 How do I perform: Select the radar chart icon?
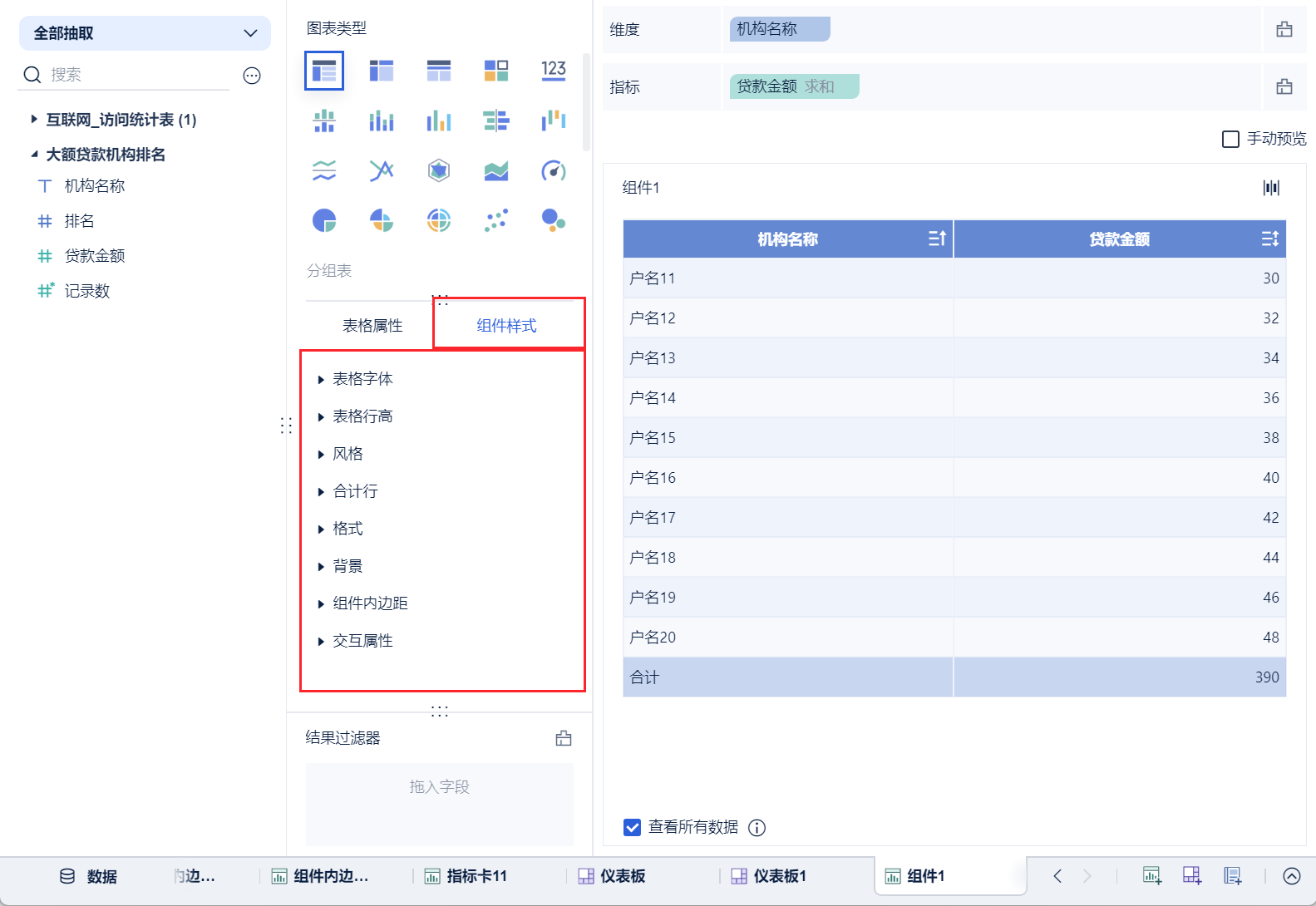tap(439, 171)
